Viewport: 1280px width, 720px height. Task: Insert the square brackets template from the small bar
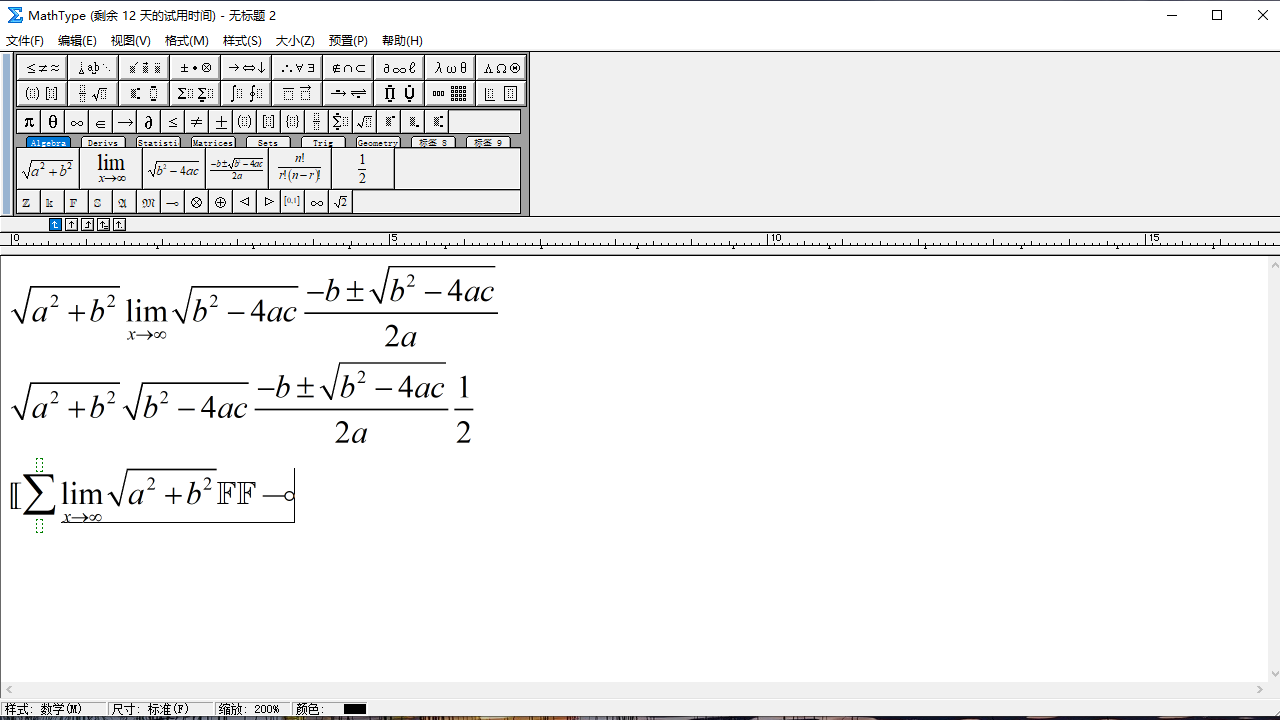[269, 122]
